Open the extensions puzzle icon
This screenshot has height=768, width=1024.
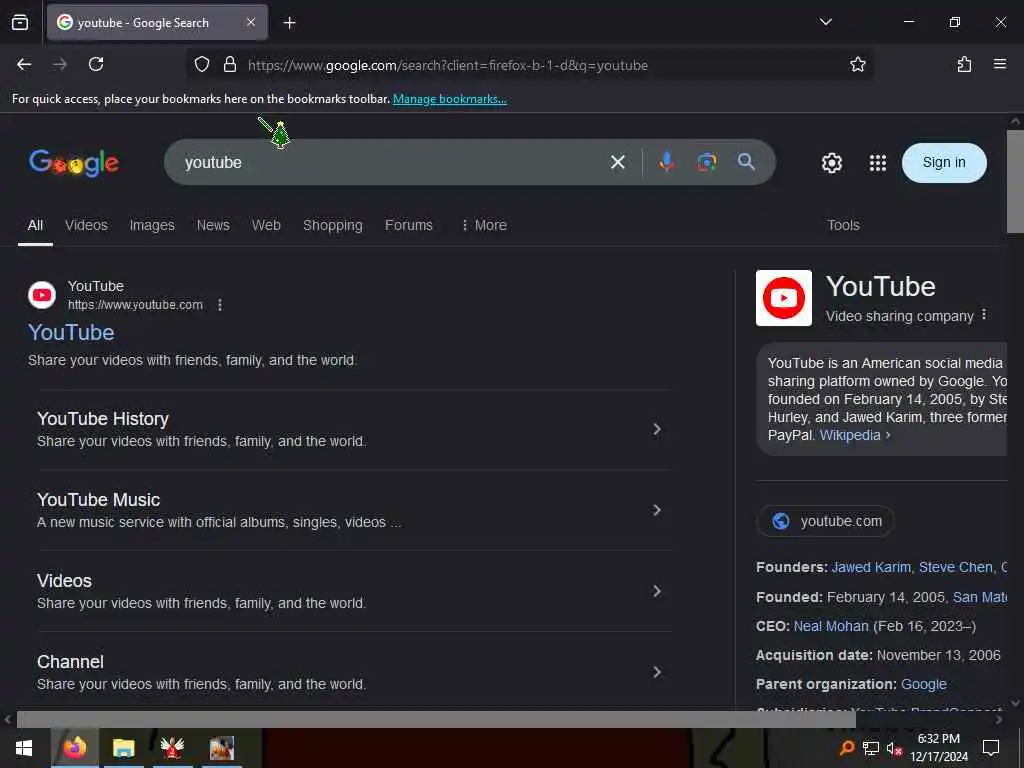point(964,64)
